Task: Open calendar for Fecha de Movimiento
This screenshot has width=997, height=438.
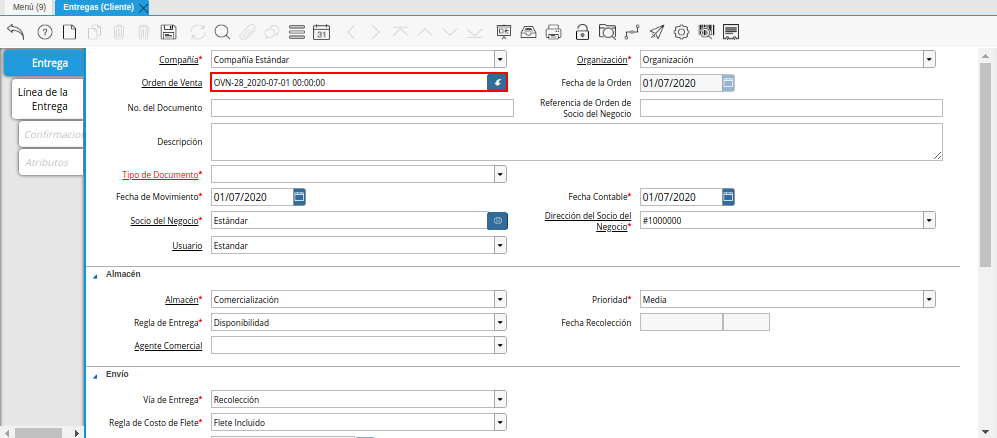Action: [299, 197]
